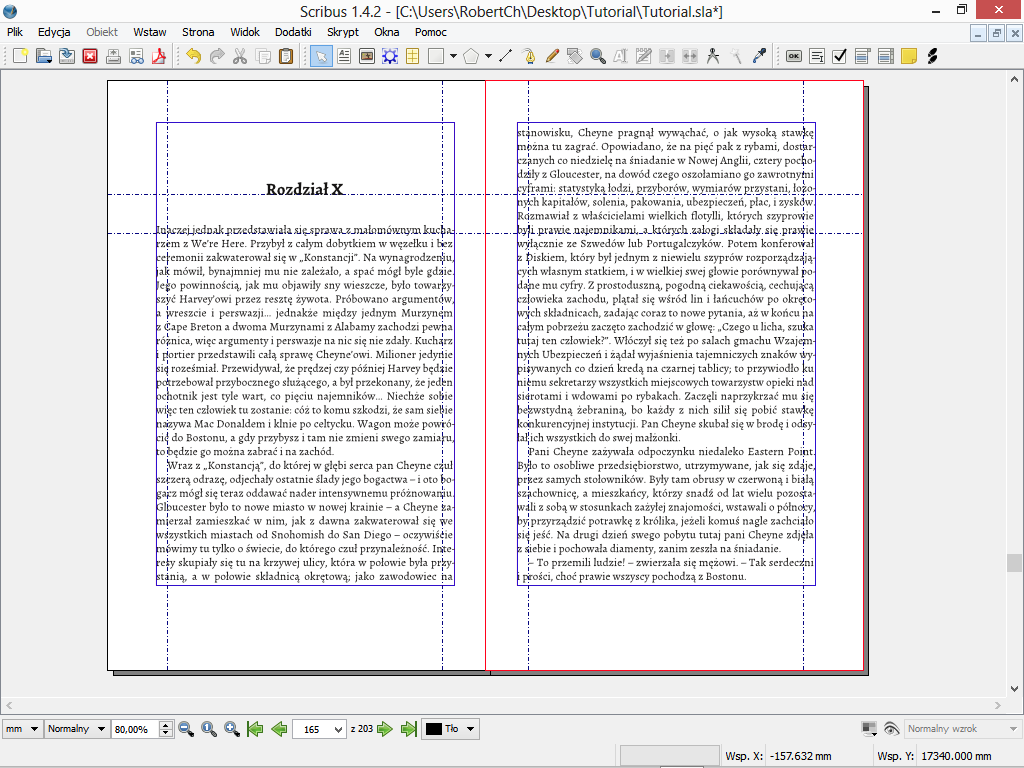1024x768 pixels.
Task: Open the measurement unit mm dropdown
Action: tap(22, 729)
